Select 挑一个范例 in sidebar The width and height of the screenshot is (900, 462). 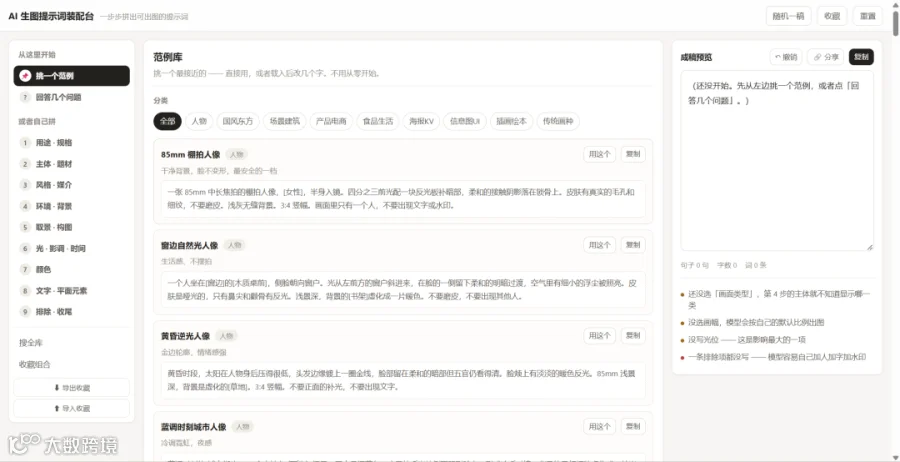72,76
